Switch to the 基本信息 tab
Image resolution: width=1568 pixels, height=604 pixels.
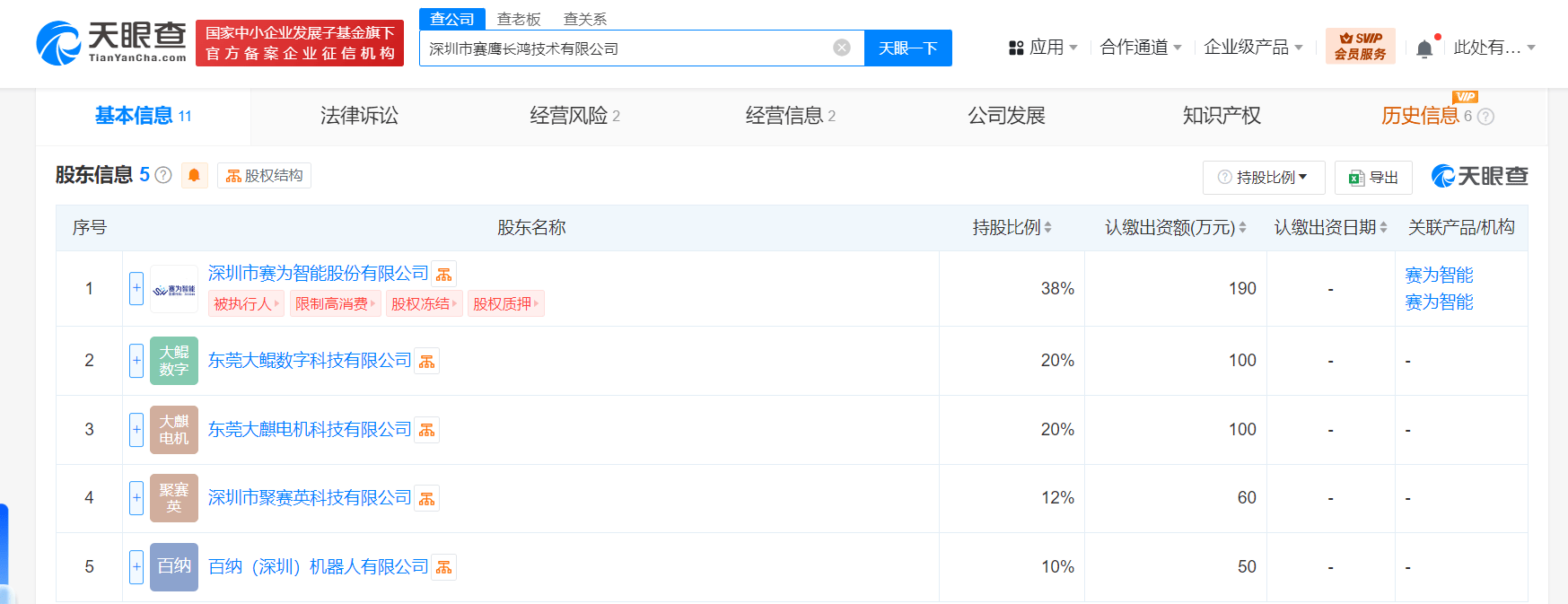click(x=143, y=116)
